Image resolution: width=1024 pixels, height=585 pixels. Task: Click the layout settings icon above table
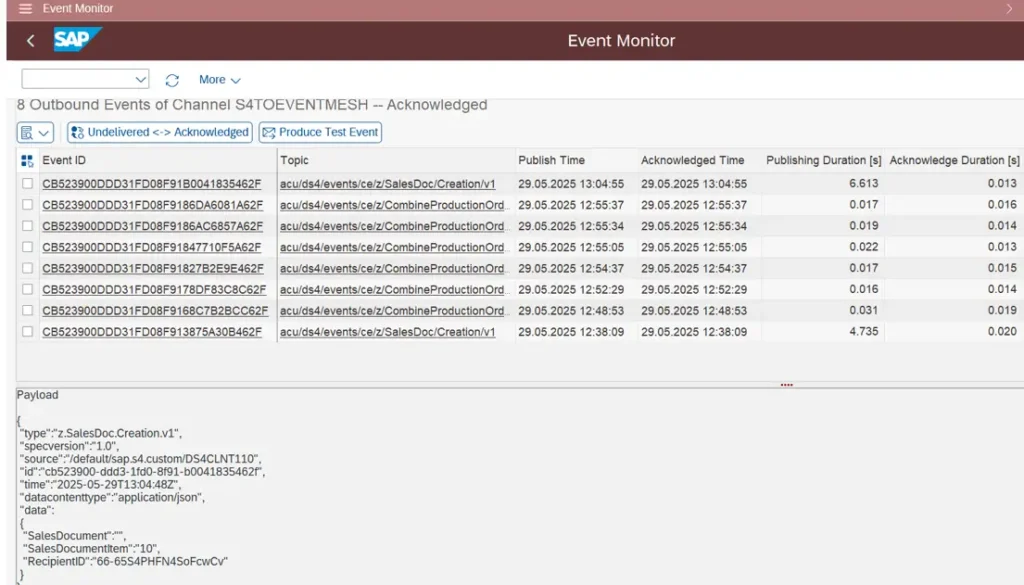35,132
